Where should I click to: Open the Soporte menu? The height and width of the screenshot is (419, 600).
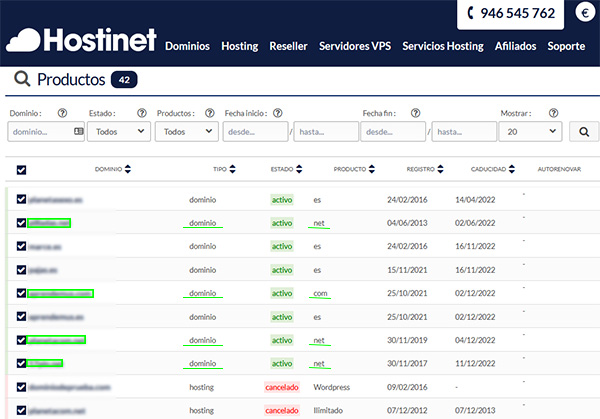pyautogui.click(x=566, y=46)
